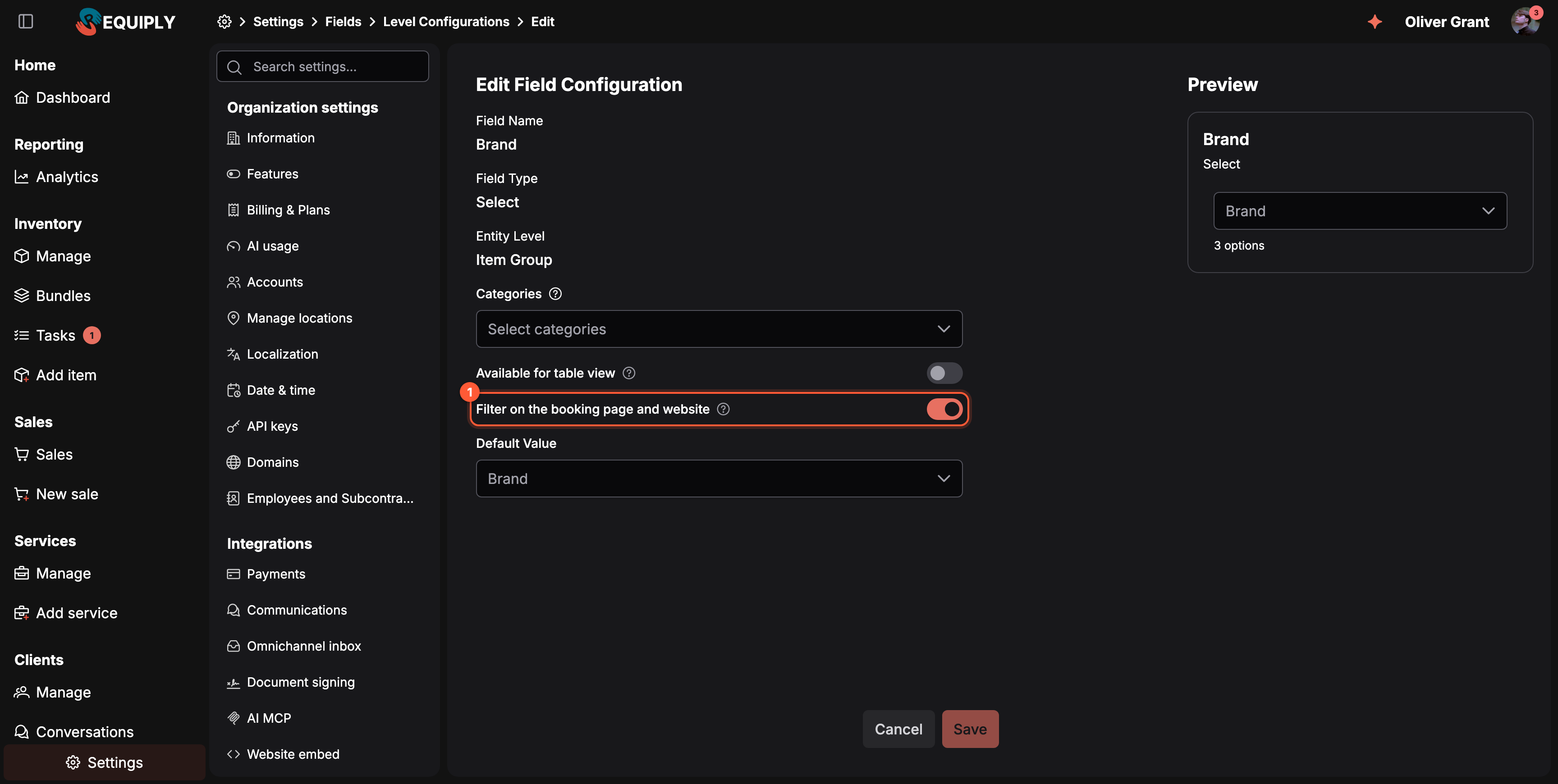The width and height of the screenshot is (1558, 784).
Task: Expand the Select categories dropdown
Action: [719, 329]
